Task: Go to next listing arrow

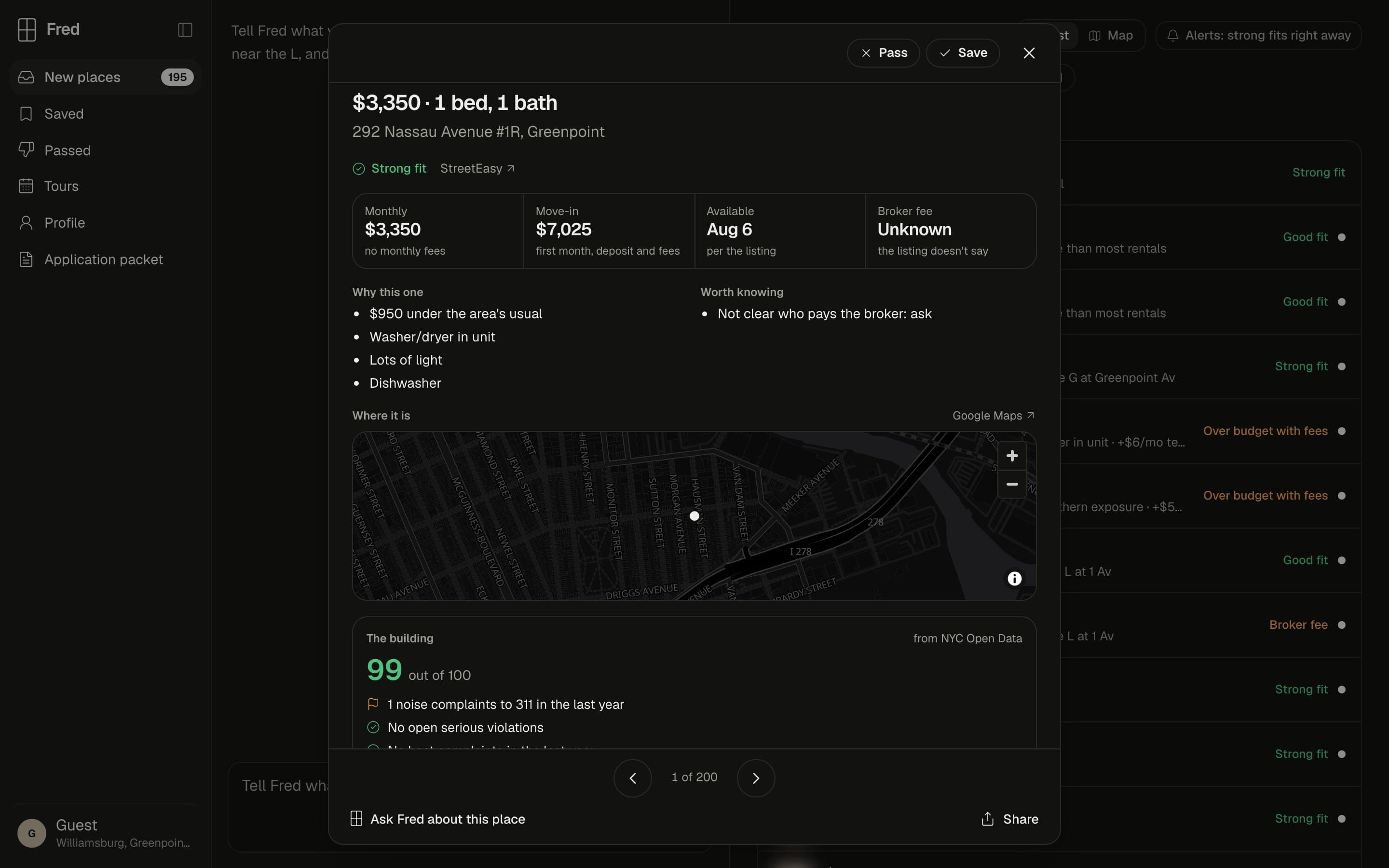Action: pyautogui.click(x=755, y=778)
